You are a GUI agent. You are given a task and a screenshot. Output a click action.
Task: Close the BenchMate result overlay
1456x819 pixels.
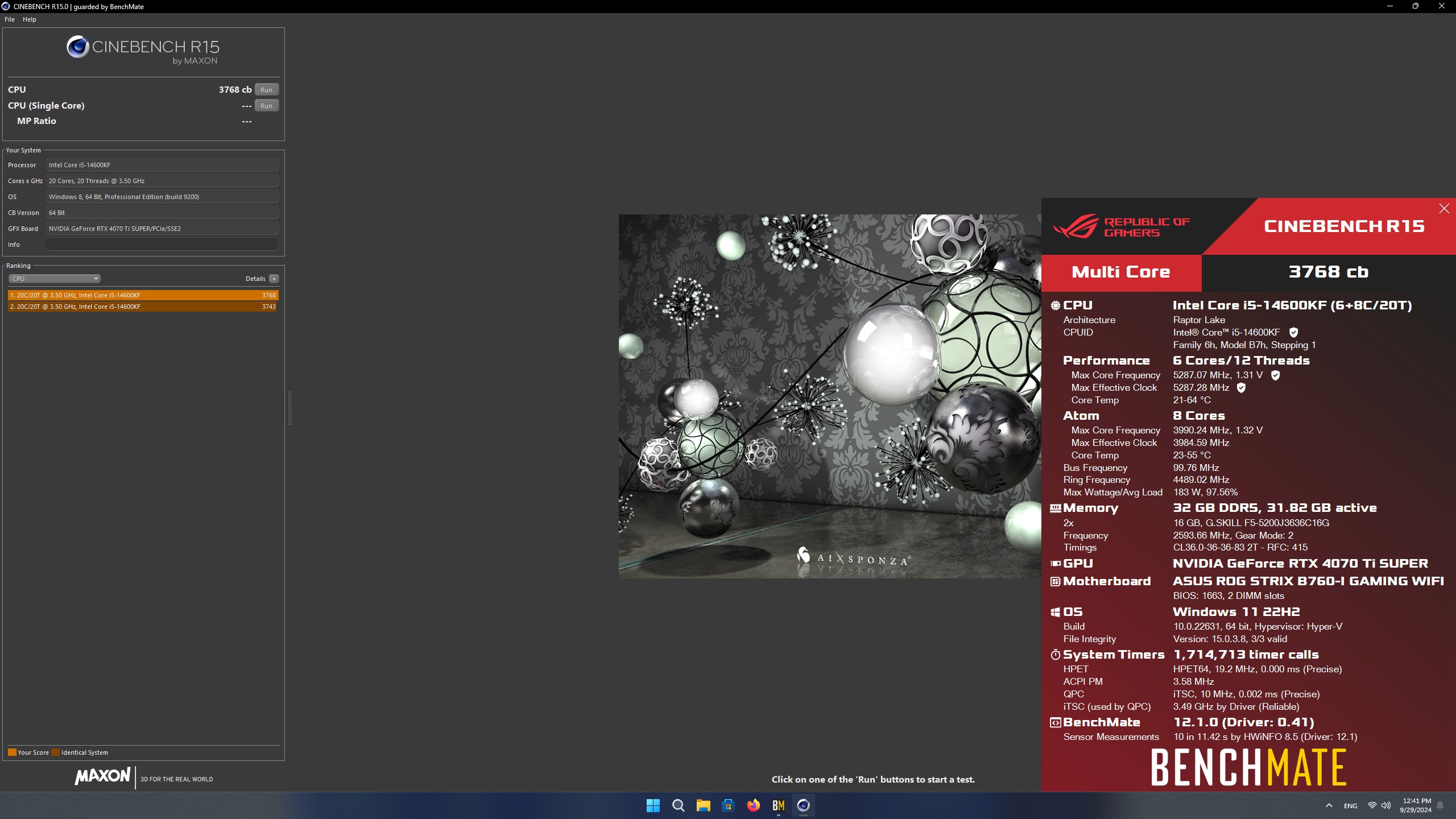(1444, 209)
